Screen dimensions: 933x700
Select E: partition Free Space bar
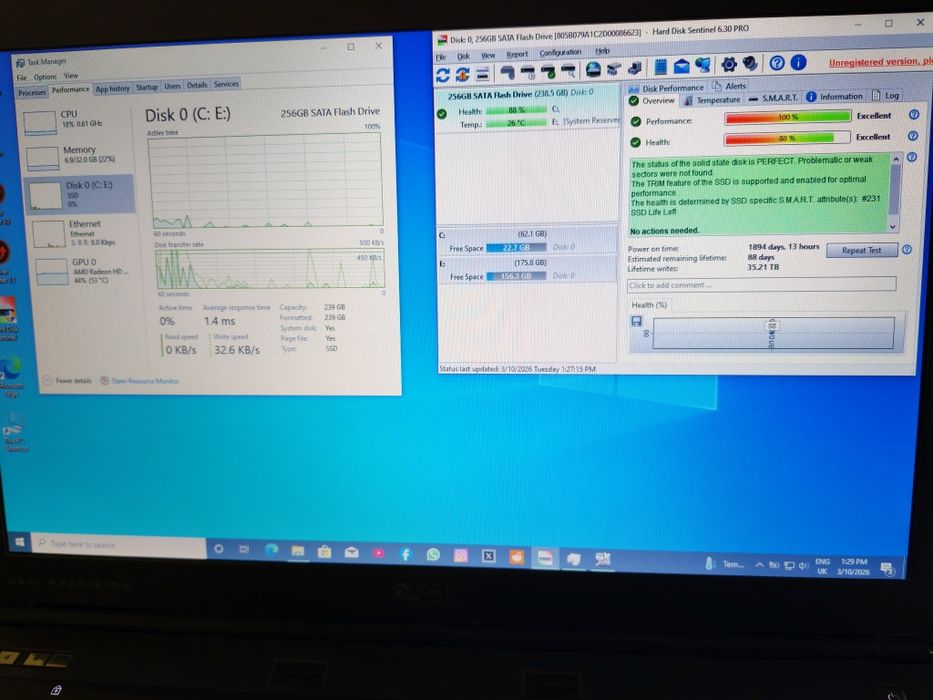click(516, 276)
